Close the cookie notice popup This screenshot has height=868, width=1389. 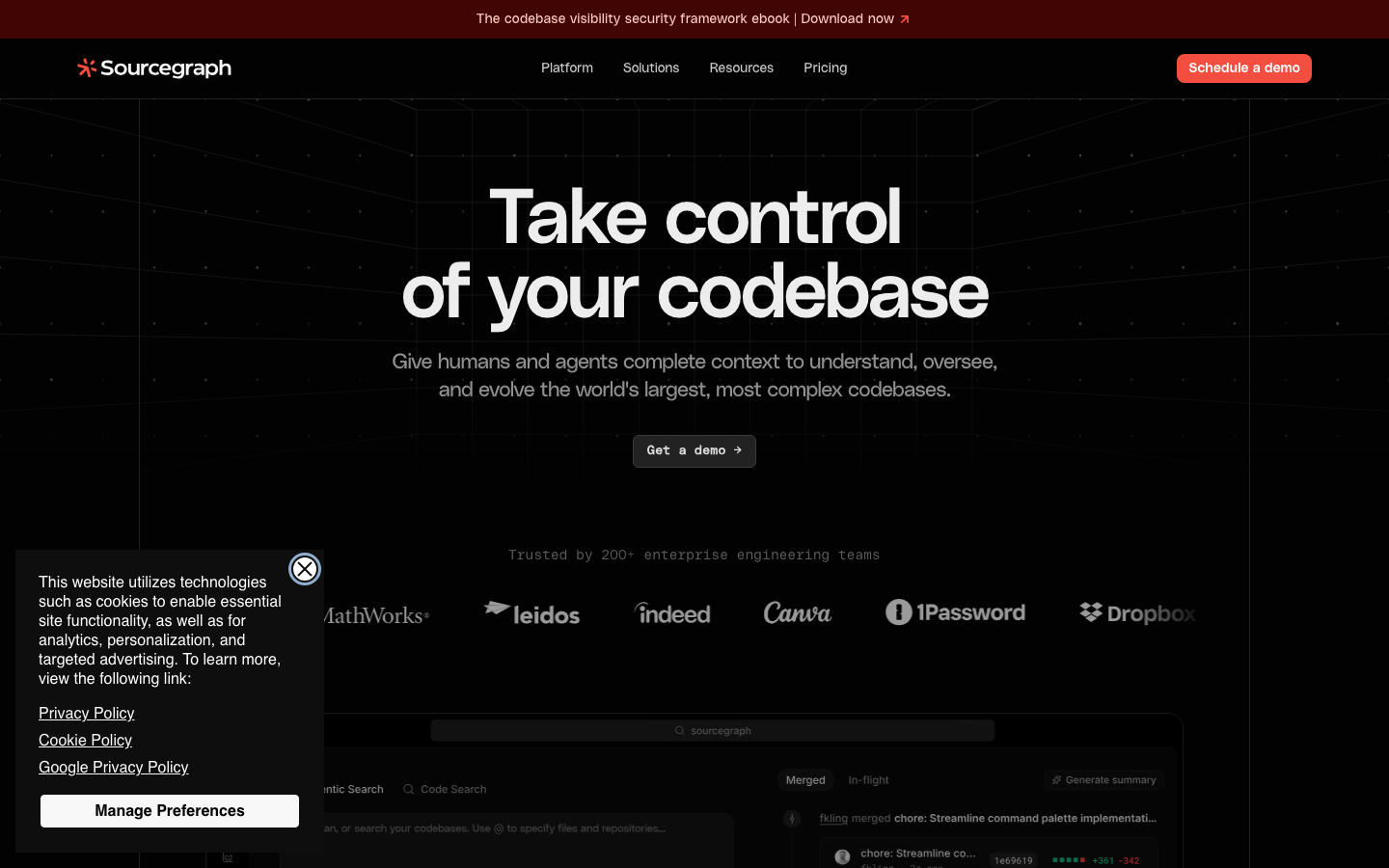tap(305, 569)
